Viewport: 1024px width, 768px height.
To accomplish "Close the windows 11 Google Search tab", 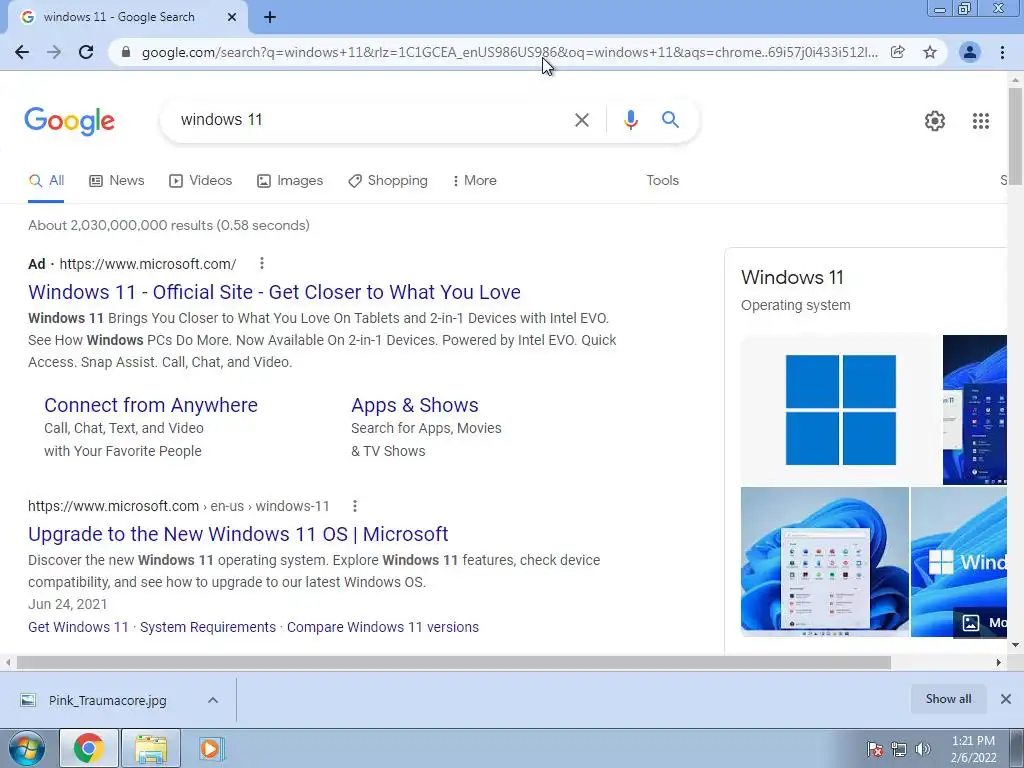I will pyautogui.click(x=232, y=17).
